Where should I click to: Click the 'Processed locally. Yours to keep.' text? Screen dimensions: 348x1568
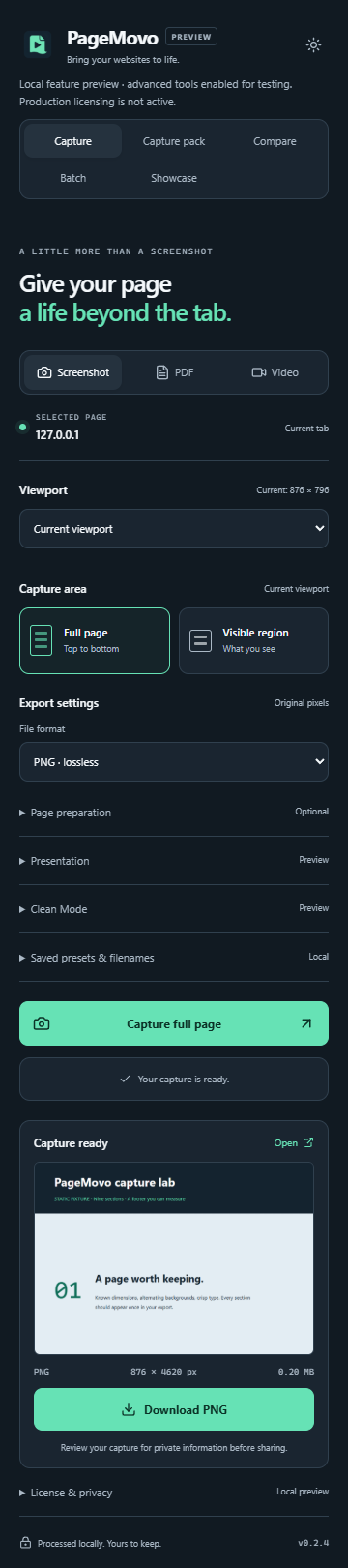(100, 1543)
